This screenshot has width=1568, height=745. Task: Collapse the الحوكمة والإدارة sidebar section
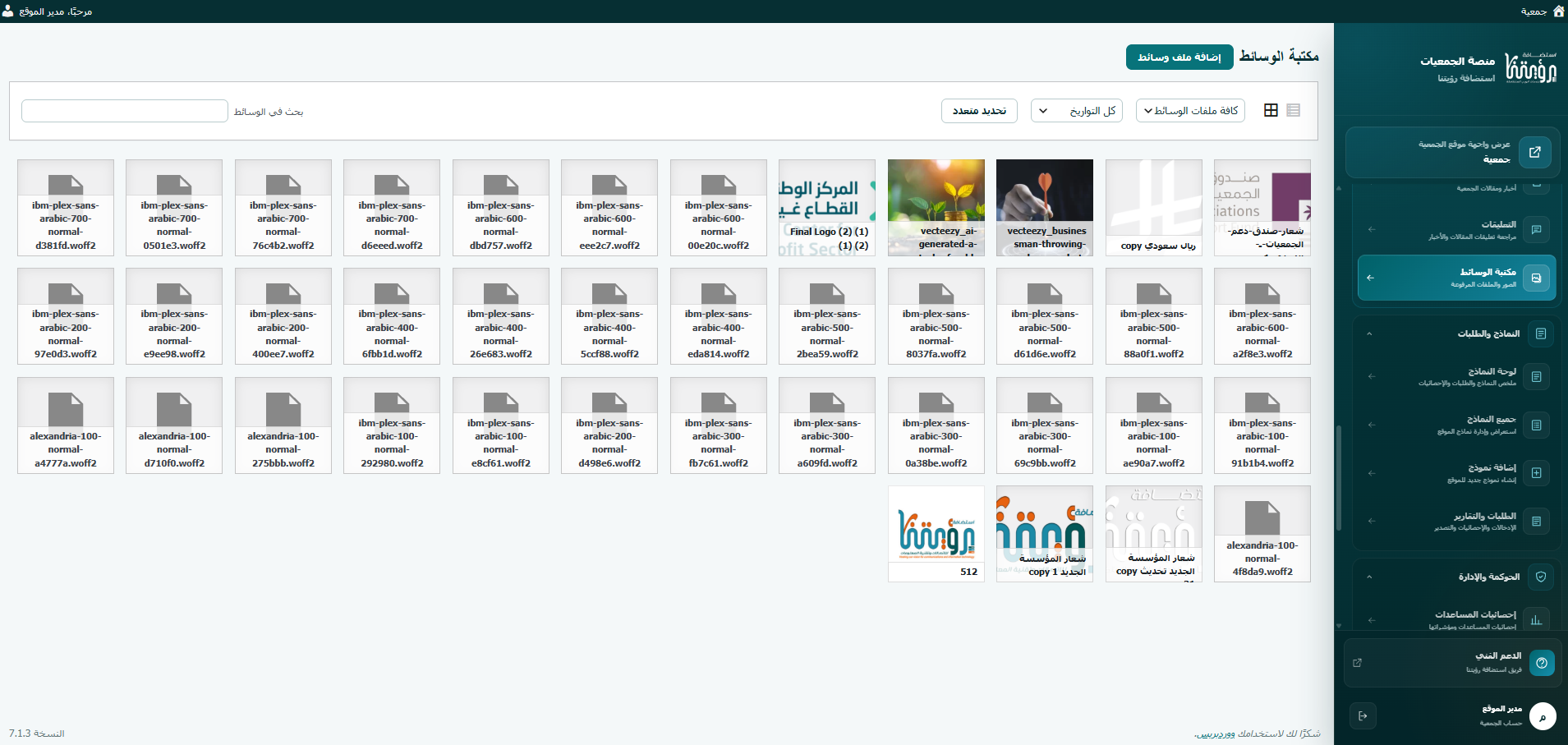point(1369,577)
